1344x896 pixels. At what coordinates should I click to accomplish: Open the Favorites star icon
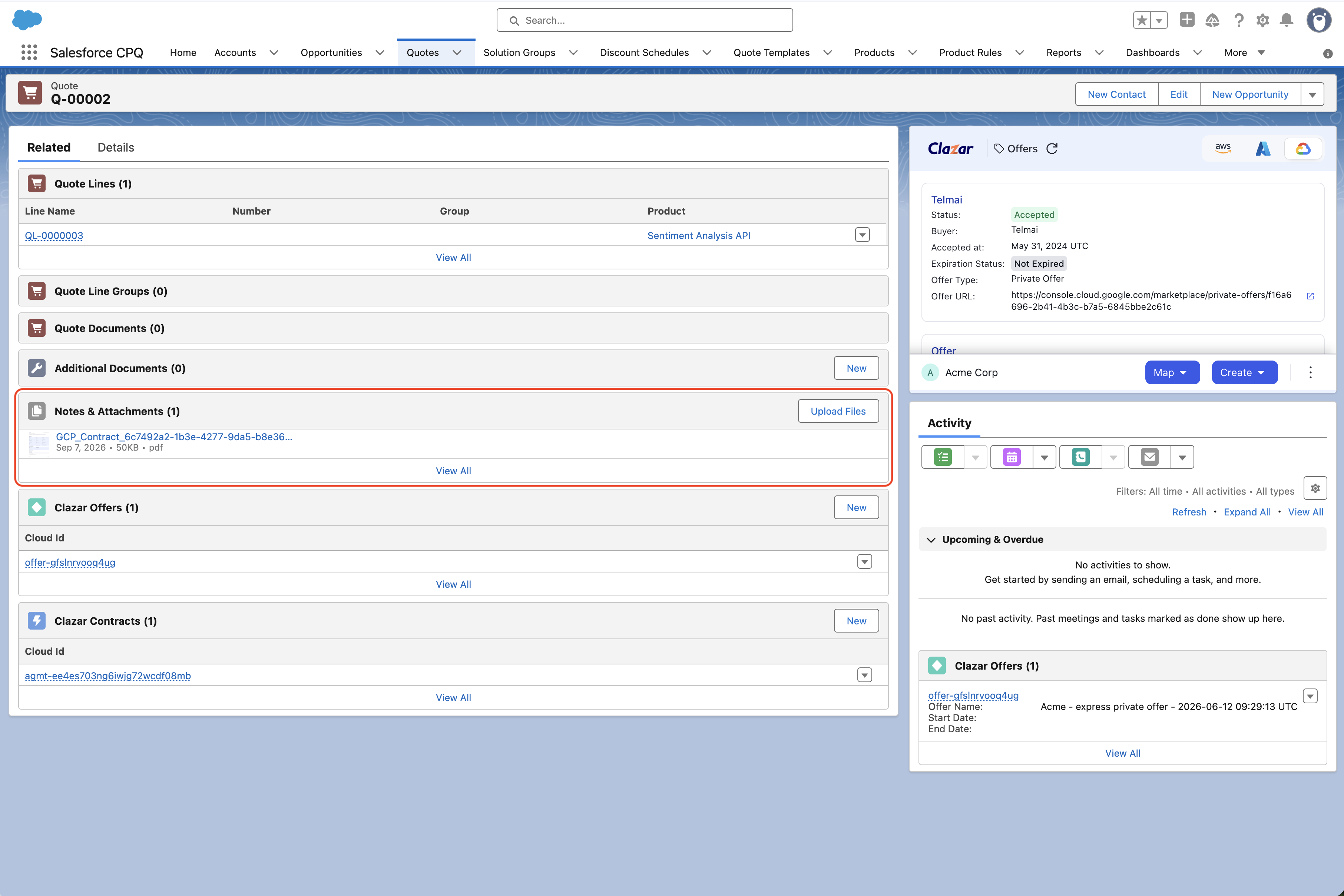coord(1142,21)
